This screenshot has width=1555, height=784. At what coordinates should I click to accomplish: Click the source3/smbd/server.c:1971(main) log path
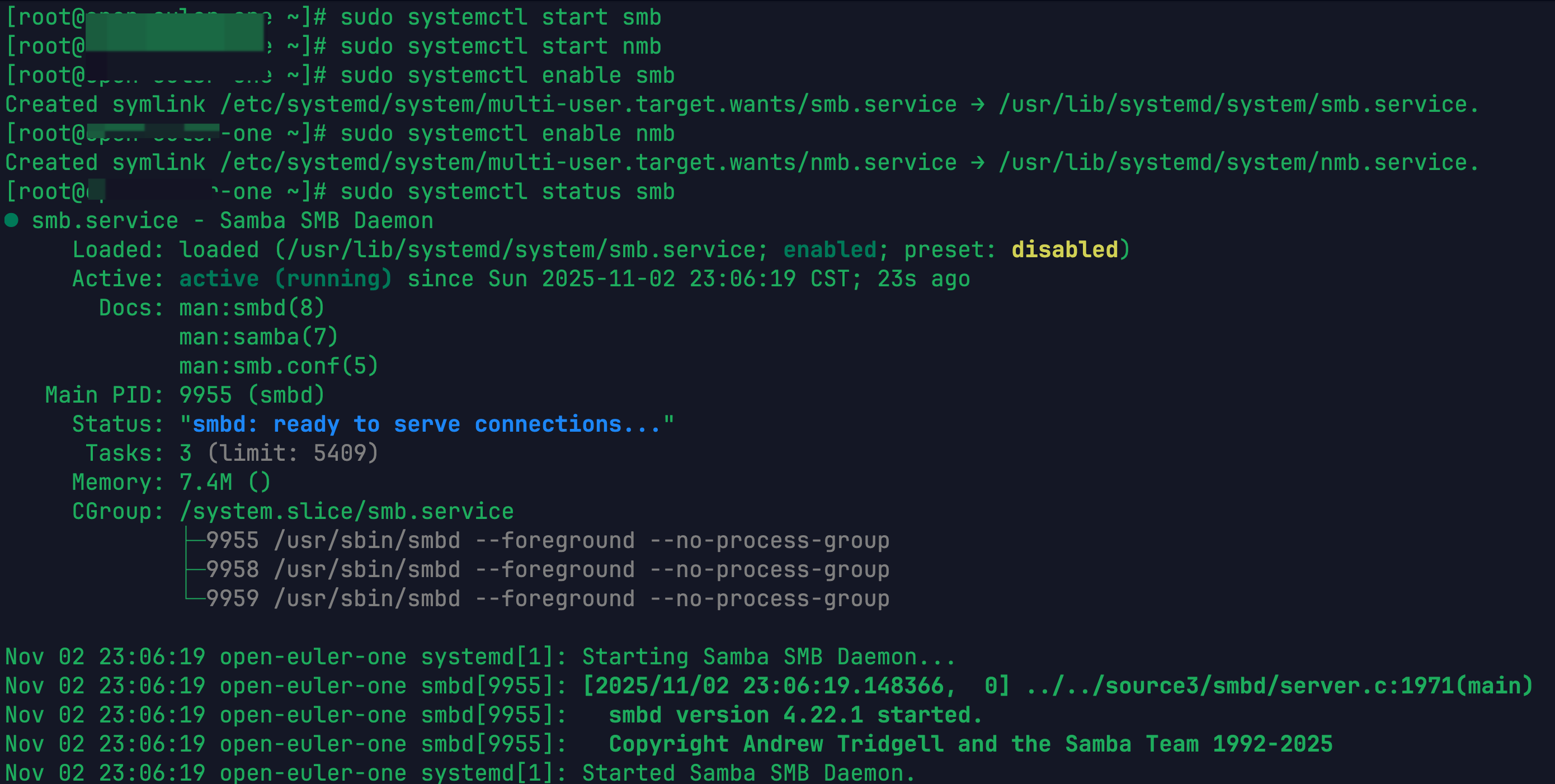[1279, 686]
